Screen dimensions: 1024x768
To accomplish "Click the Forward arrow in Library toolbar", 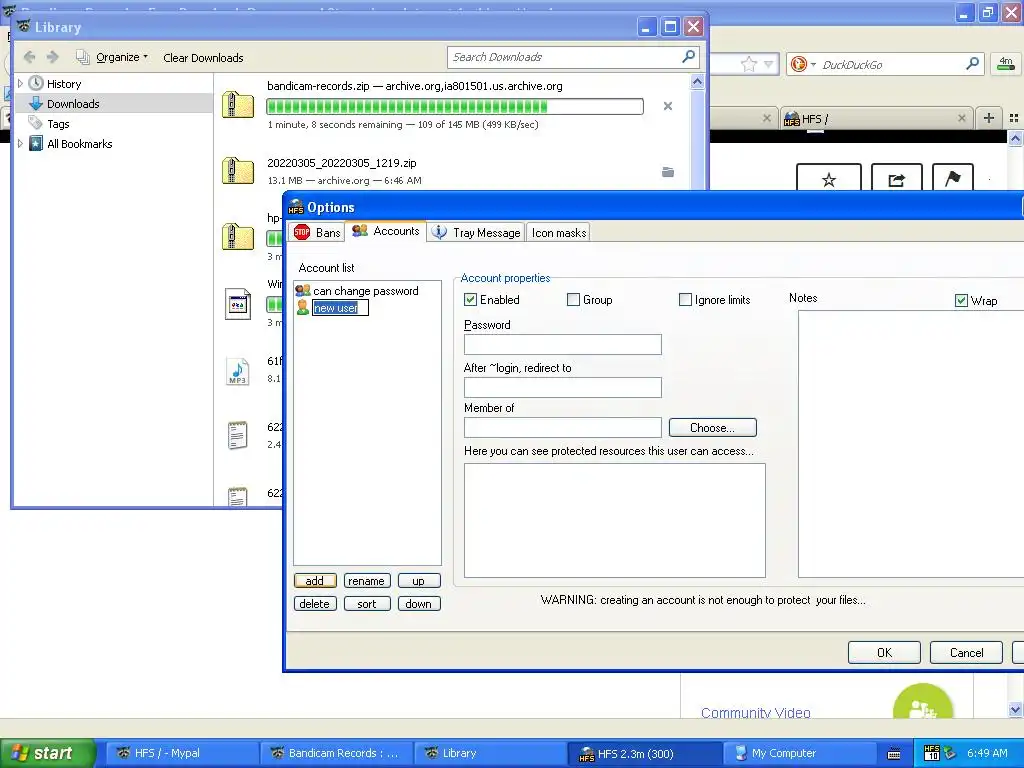I will (x=53, y=57).
